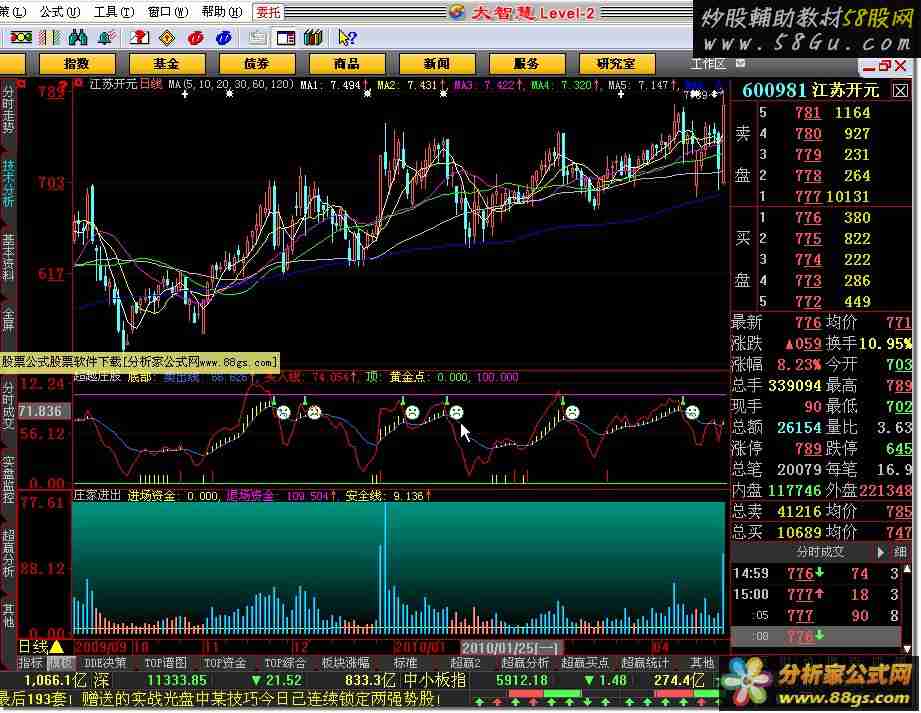Click the 新闻 news button
The image size is (921, 713).
tap(436, 63)
